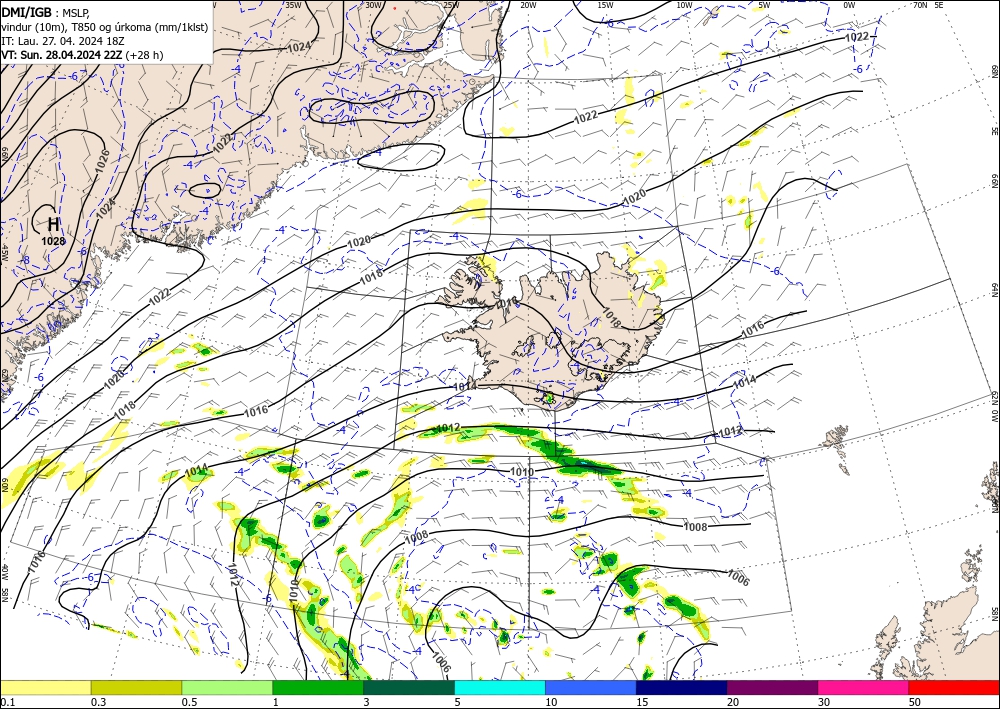
Task: Click the '68N' latitude label on right edge
Action: 994,70
